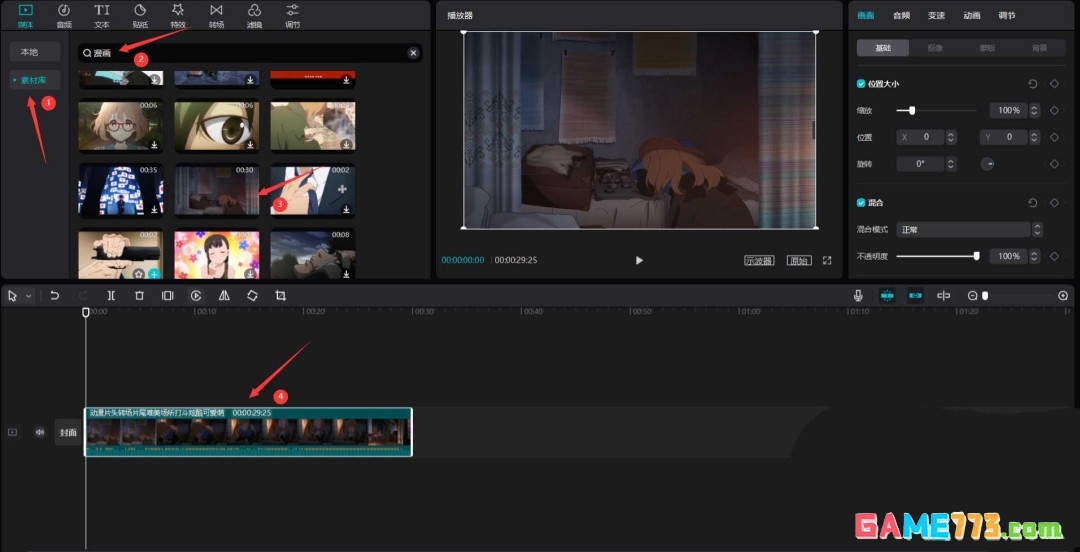
Task: Download the glasses girl 00:06 clip
Action: click(x=154, y=145)
